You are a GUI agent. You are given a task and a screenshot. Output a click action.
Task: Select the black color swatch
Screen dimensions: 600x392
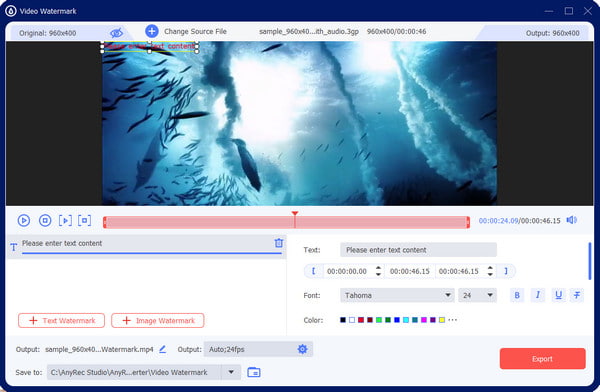click(x=343, y=320)
